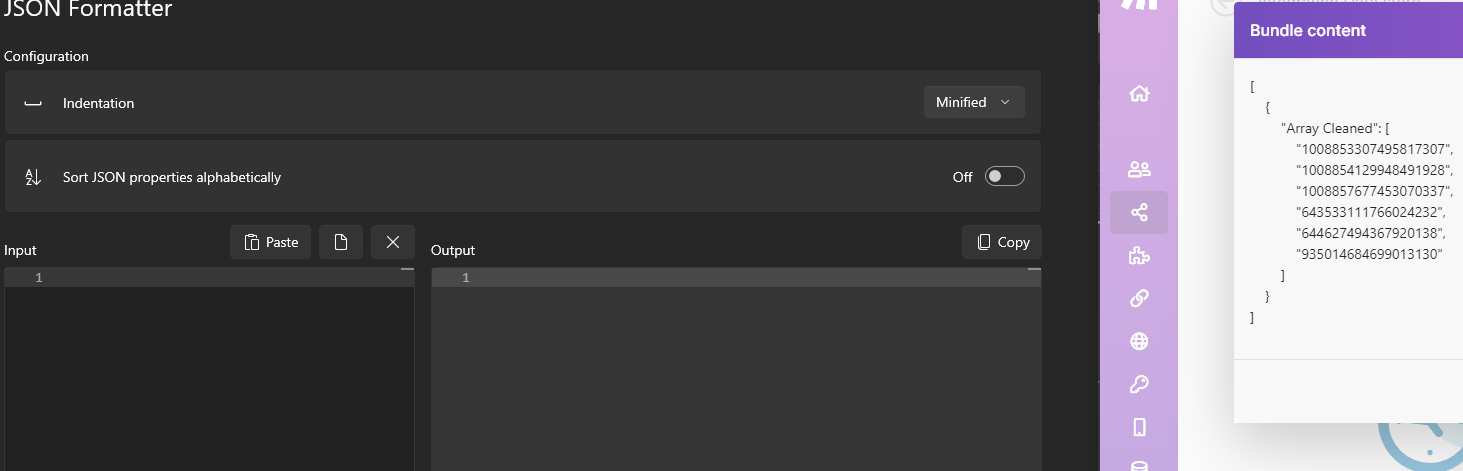Open the Connections chain-link icon
This screenshot has height=471, width=1463.
[x=1138, y=298]
